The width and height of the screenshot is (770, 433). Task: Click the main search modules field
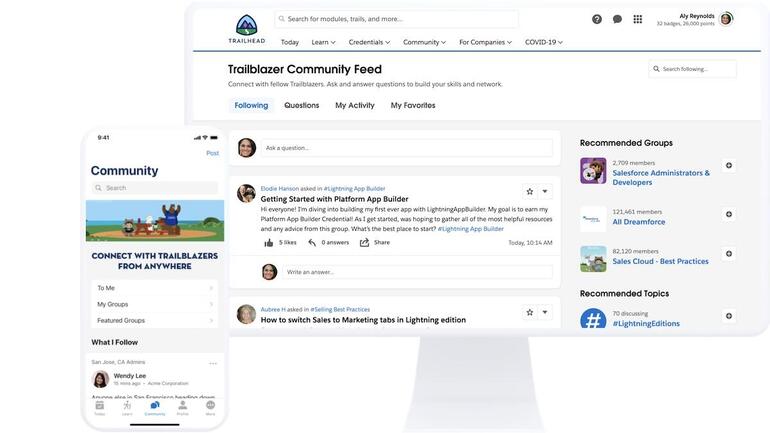click(x=396, y=19)
